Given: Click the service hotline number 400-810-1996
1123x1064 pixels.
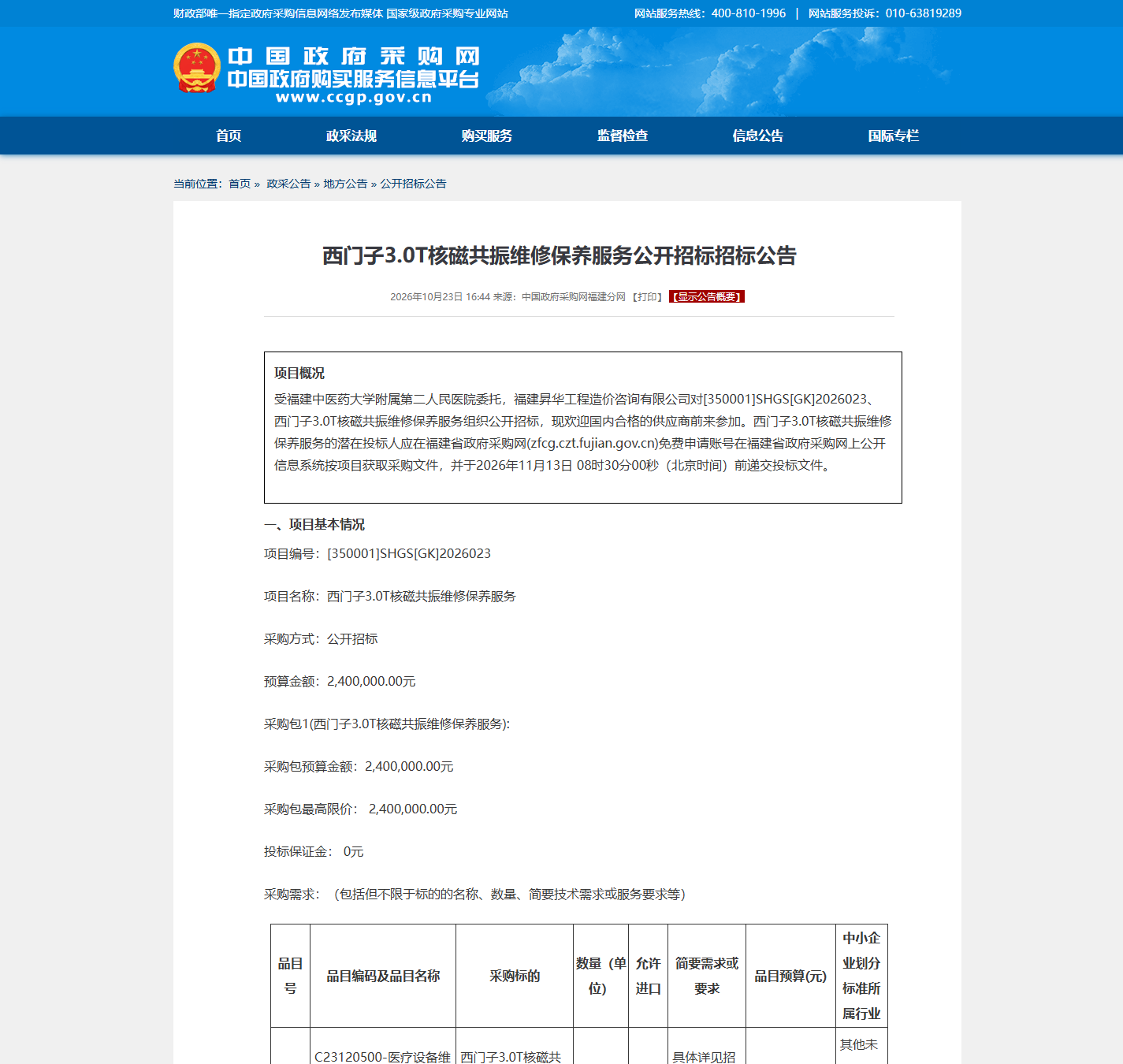Looking at the screenshot, I should pyautogui.click(x=749, y=13).
